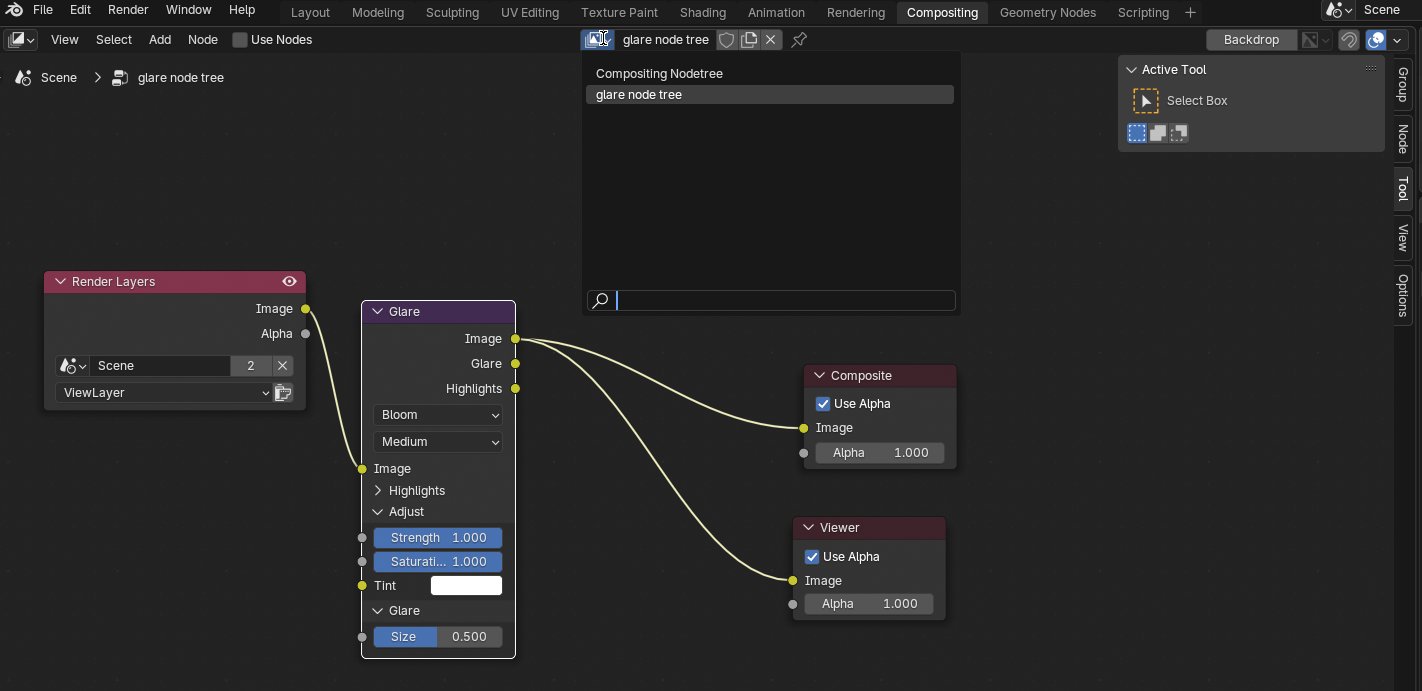Open the node tree browse icon

[x=597, y=40]
